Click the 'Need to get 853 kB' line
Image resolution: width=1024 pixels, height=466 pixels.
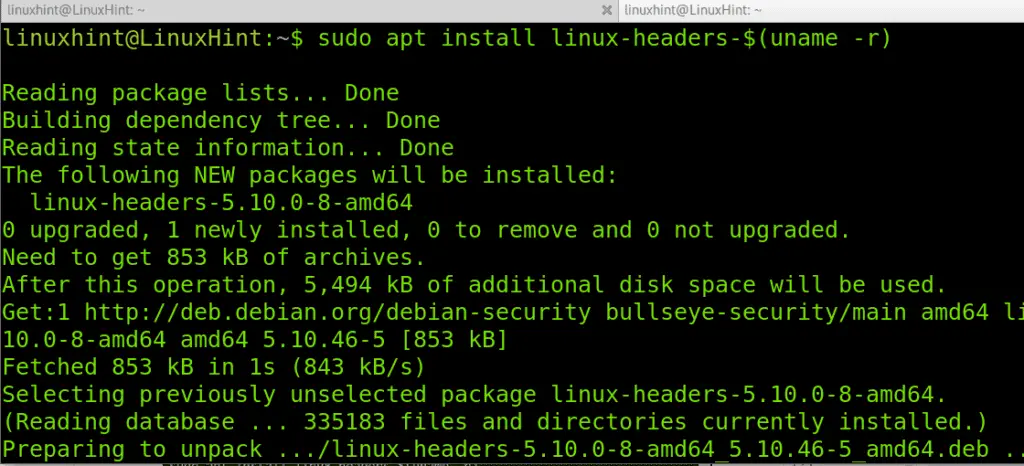[x=214, y=258]
